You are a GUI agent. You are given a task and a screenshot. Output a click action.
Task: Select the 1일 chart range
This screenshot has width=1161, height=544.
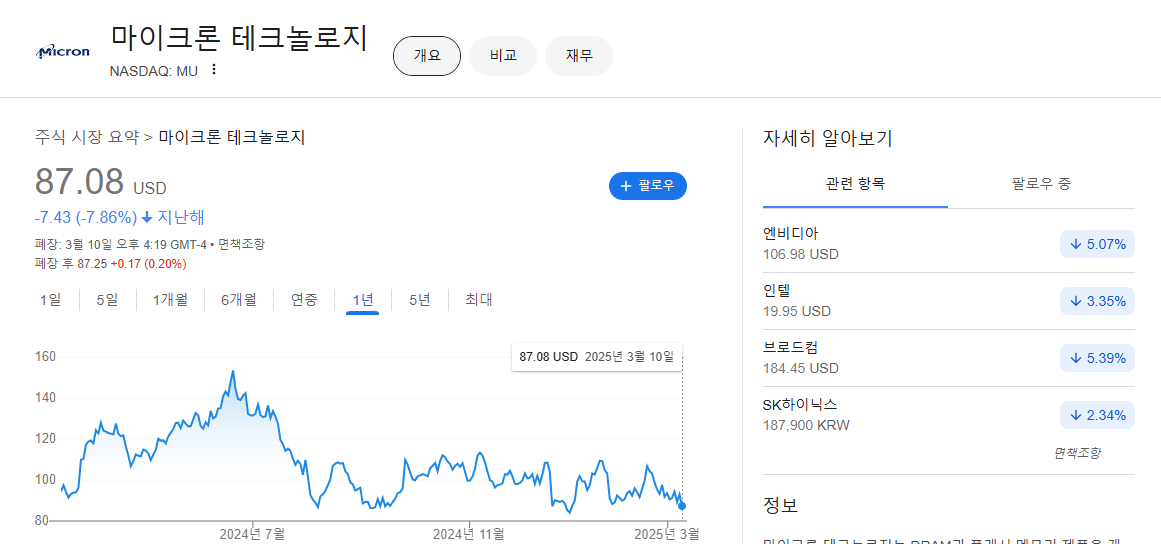click(50, 300)
